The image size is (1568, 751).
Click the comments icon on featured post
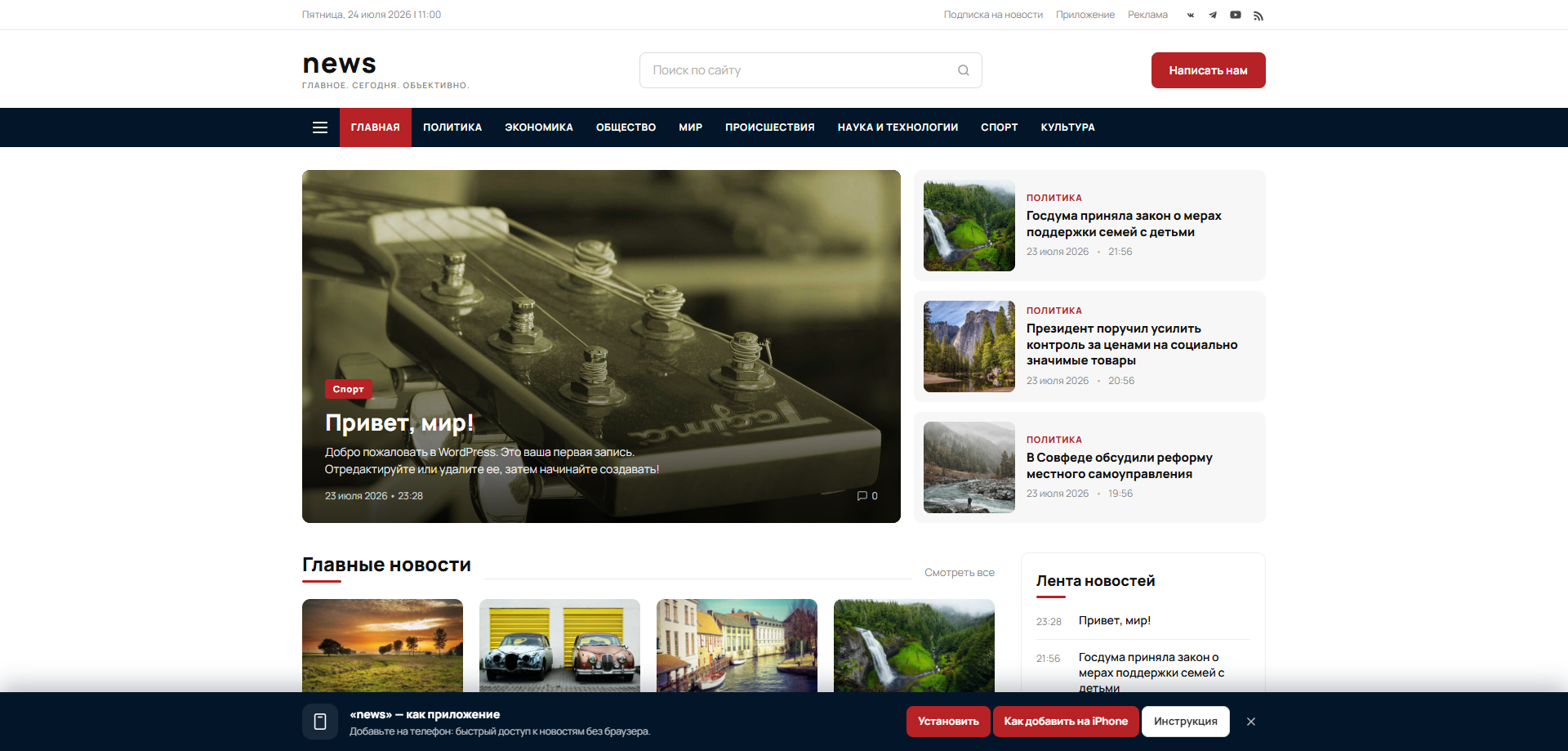point(862,496)
